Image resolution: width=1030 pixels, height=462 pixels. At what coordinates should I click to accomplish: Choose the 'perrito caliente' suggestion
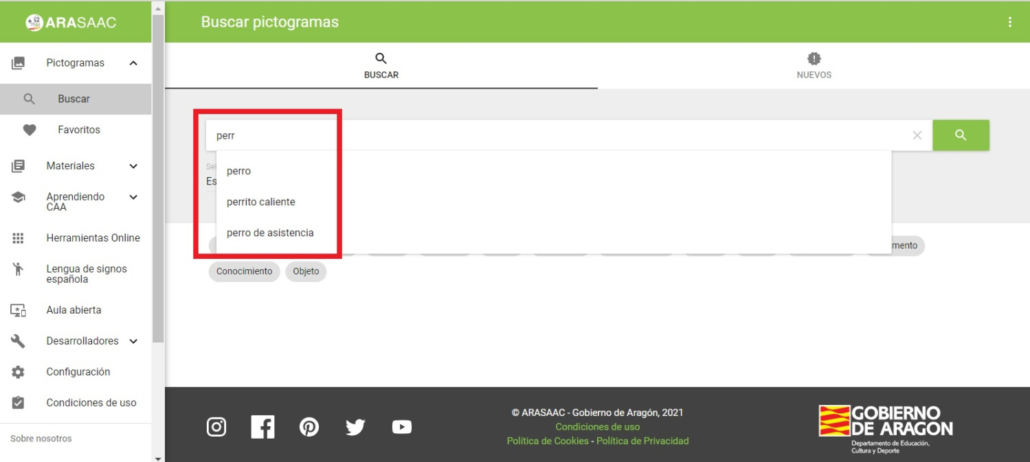(553, 202)
